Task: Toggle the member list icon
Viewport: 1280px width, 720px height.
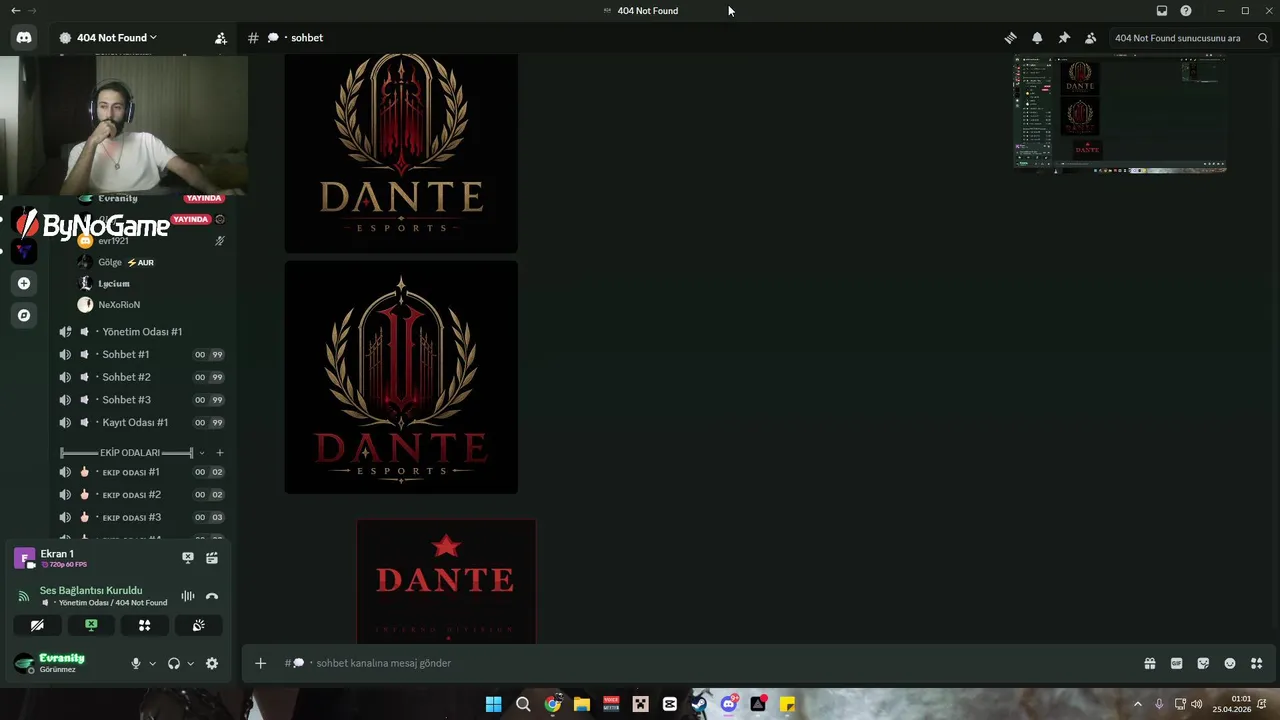Action: coord(1091,38)
